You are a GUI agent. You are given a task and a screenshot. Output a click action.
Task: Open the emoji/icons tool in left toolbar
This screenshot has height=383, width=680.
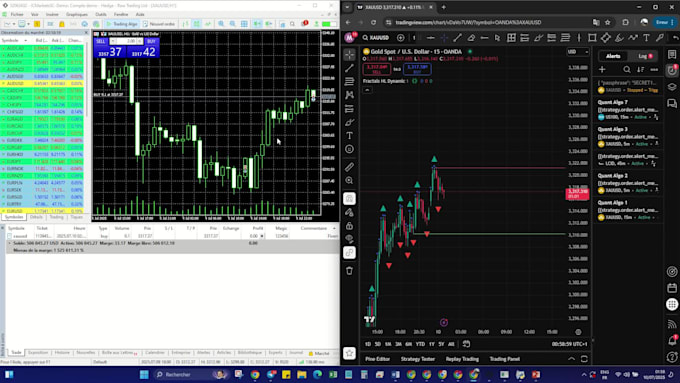(350, 149)
